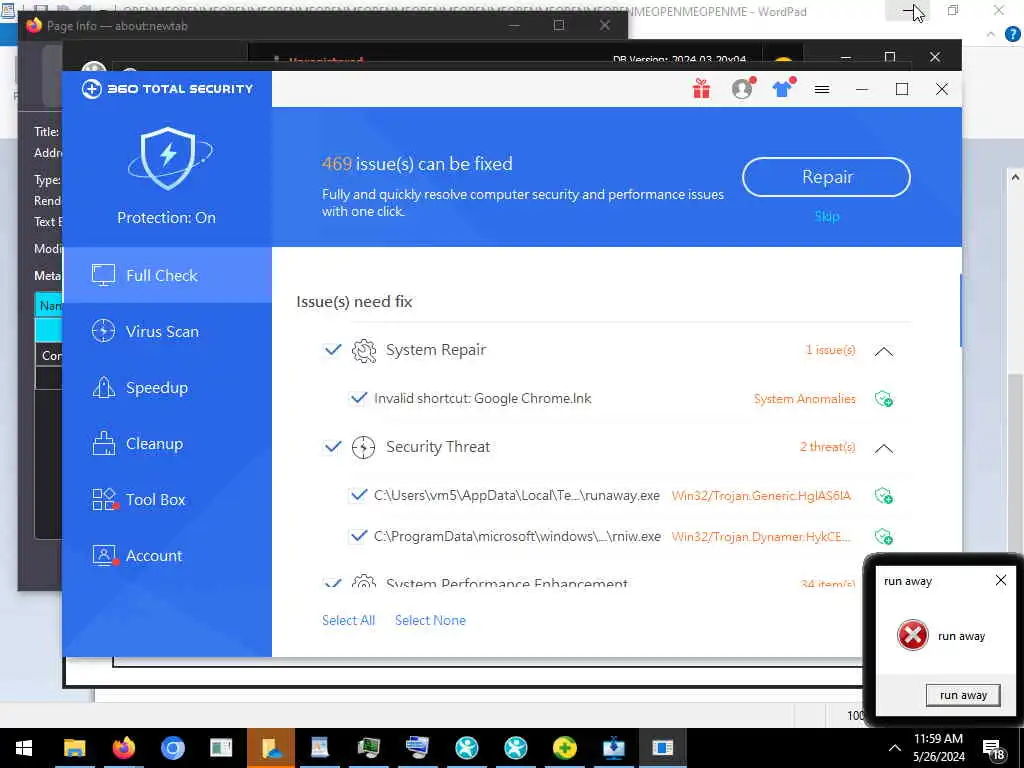Uncheck the rniw.exe threat checkbox

[x=359, y=536]
